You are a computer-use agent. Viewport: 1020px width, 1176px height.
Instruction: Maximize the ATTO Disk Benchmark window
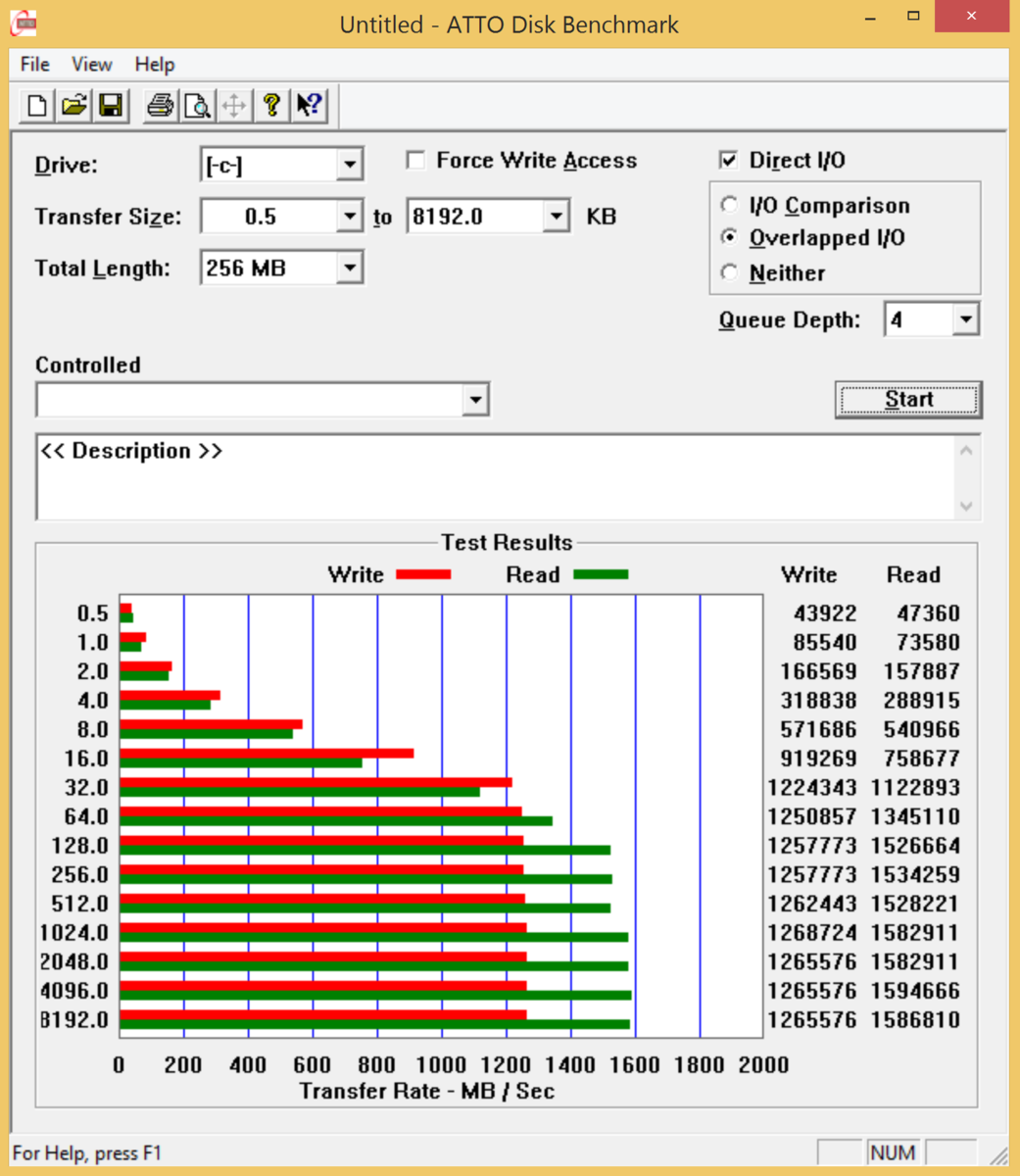tap(913, 17)
